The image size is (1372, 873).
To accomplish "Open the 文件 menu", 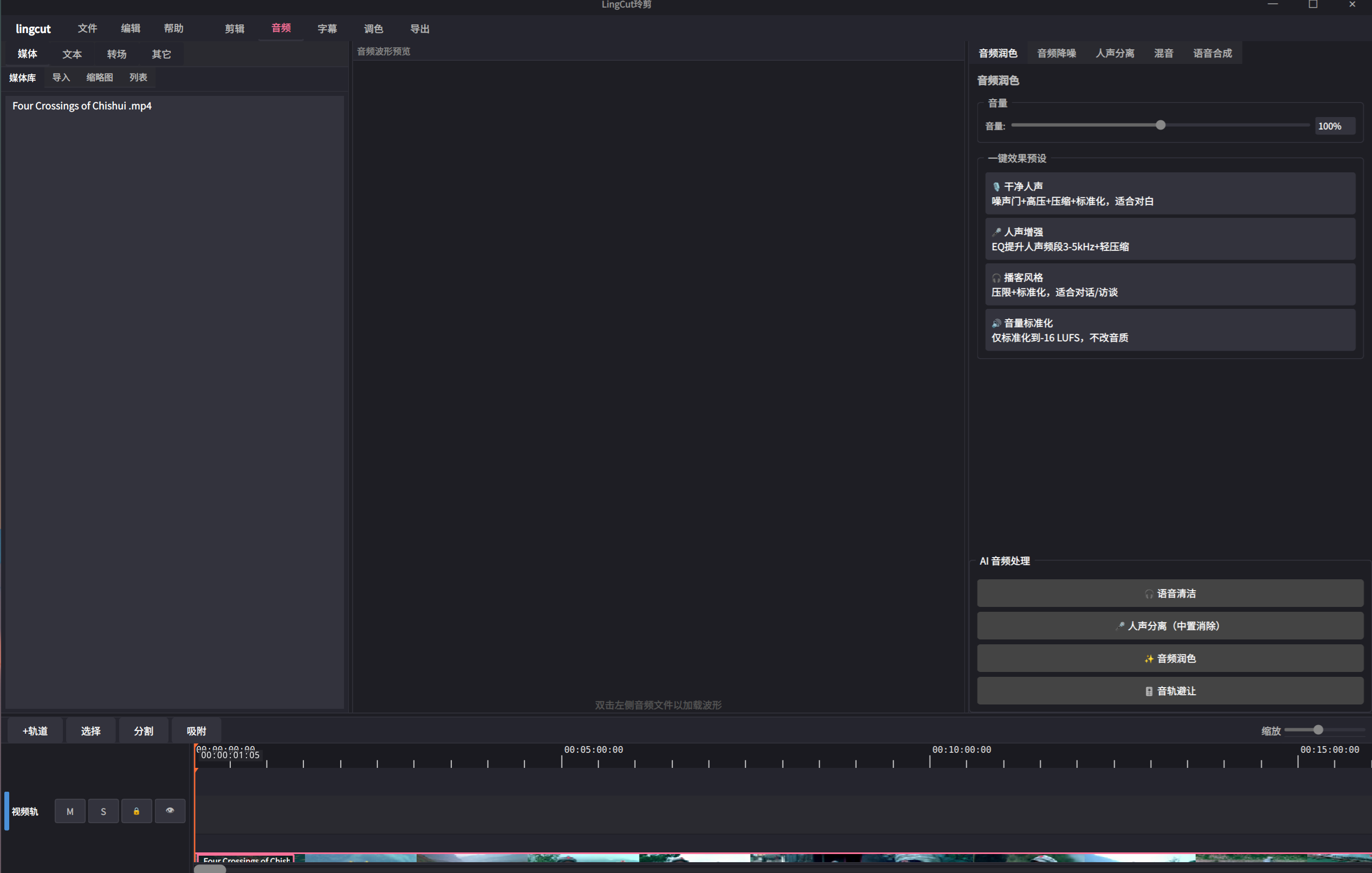I will 87,29.
